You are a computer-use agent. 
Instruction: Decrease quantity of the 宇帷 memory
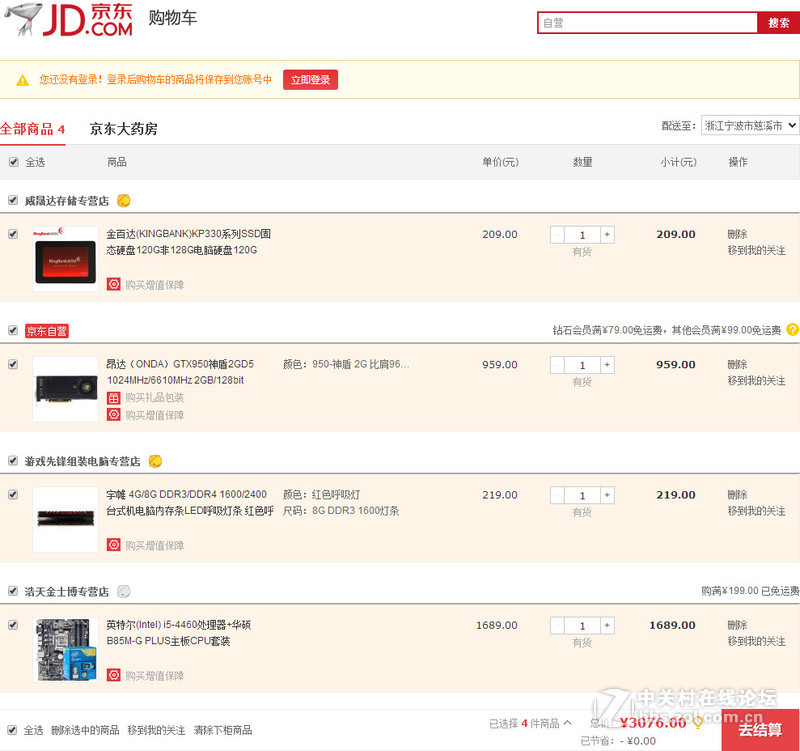tap(557, 495)
